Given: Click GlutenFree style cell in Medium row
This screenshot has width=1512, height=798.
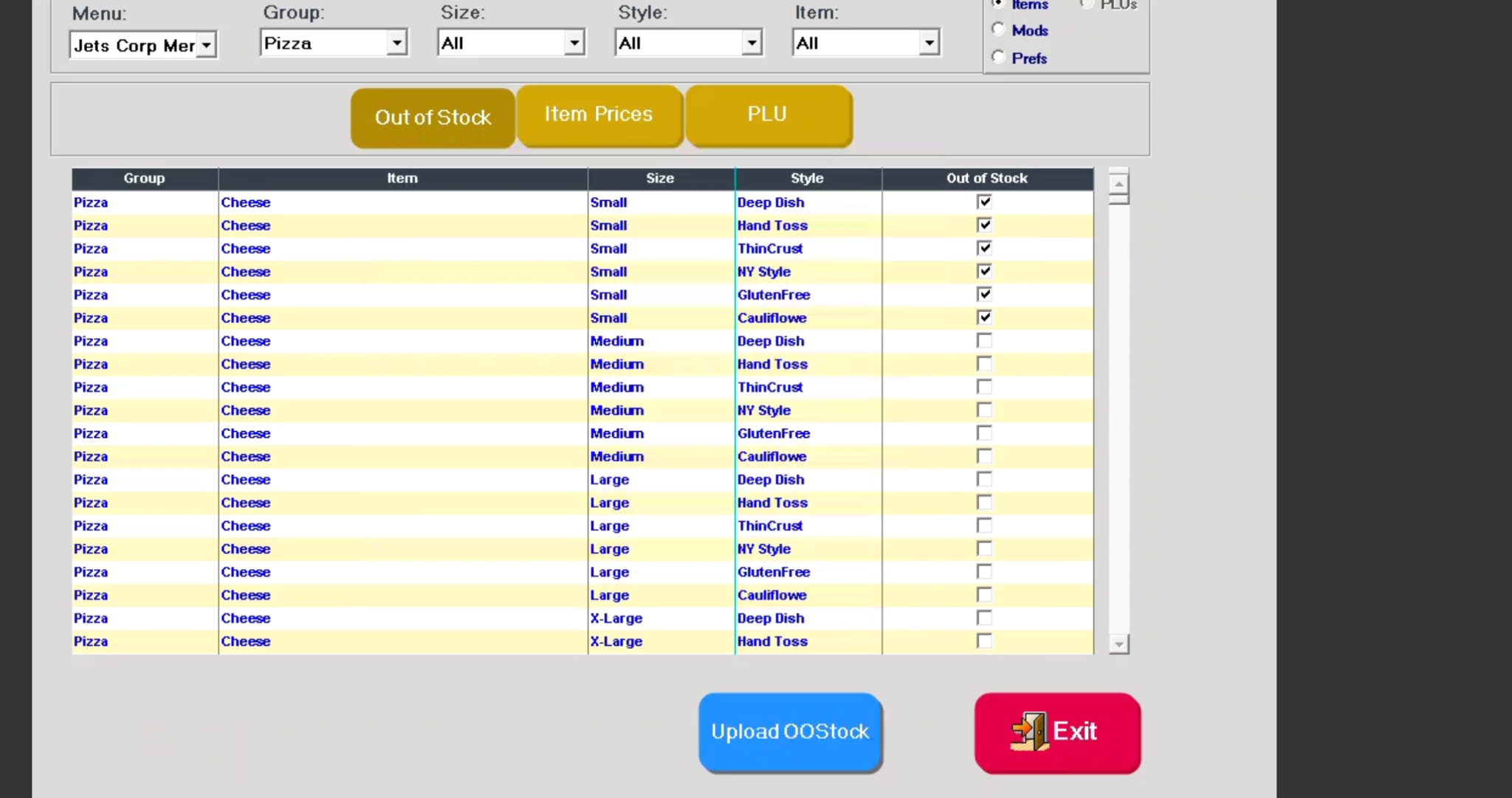Looking at the screenshot, I should pyautogui.click(x=808, y=433).
